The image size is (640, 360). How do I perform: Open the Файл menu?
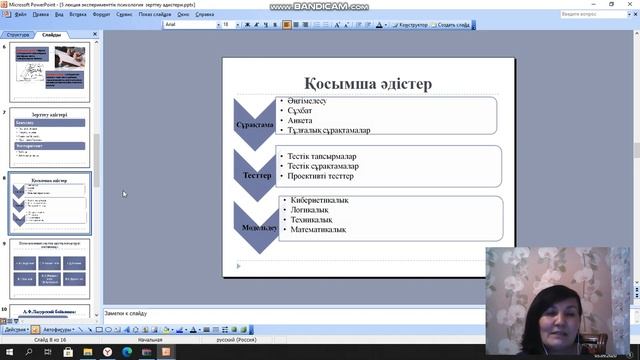pos(20,14)
